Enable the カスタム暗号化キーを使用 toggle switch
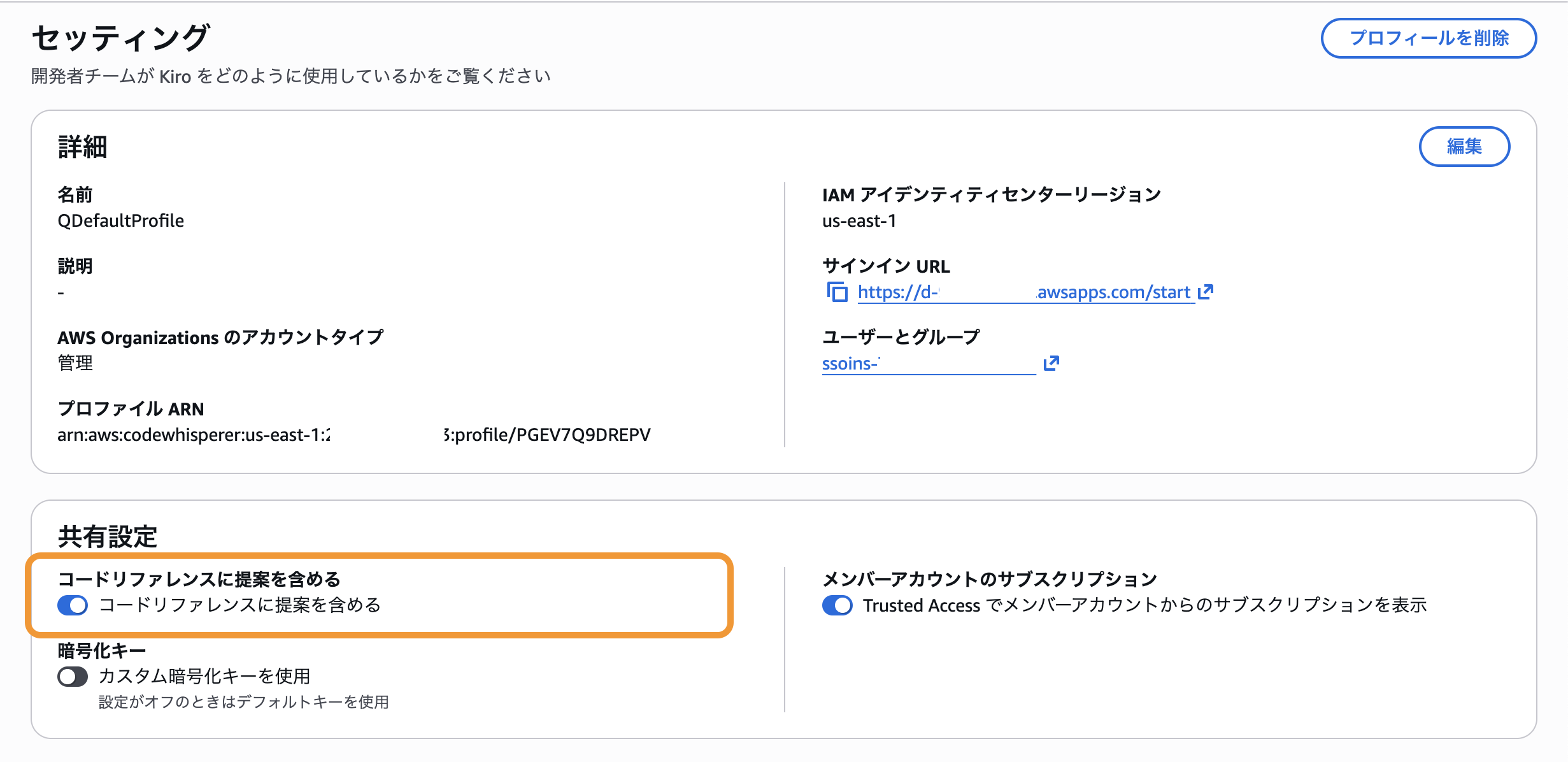 pyautogui.click(x=73, y=676)
